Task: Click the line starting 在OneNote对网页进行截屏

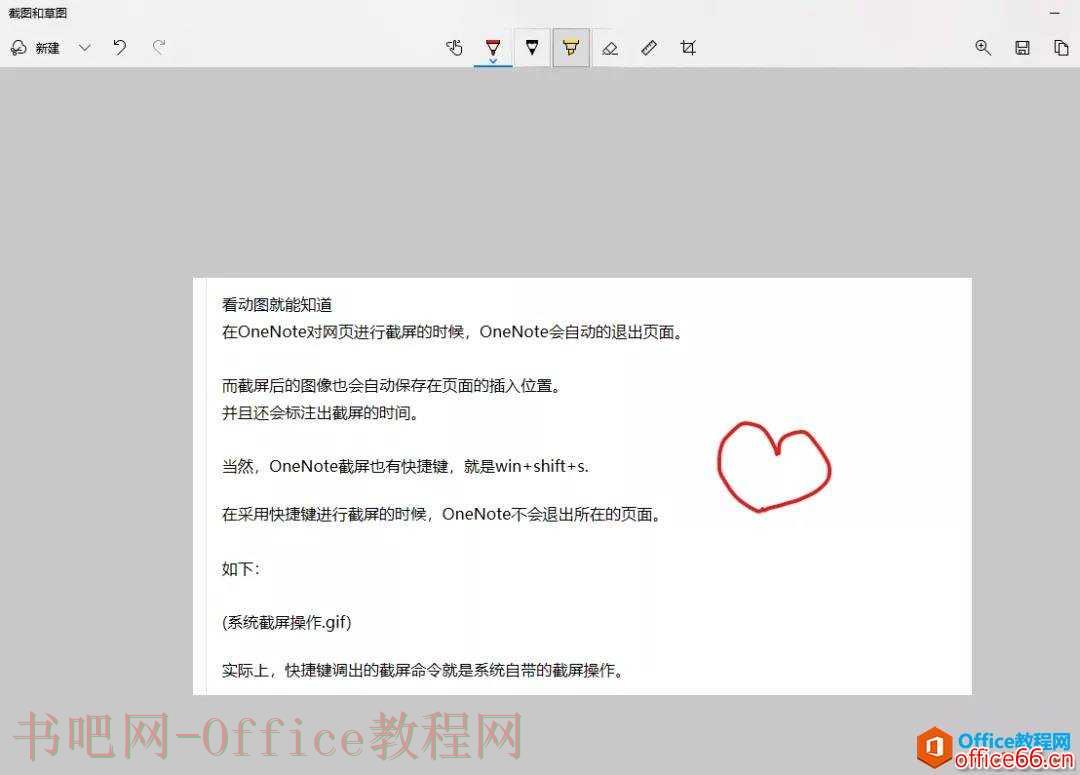Action: (451, 332)
